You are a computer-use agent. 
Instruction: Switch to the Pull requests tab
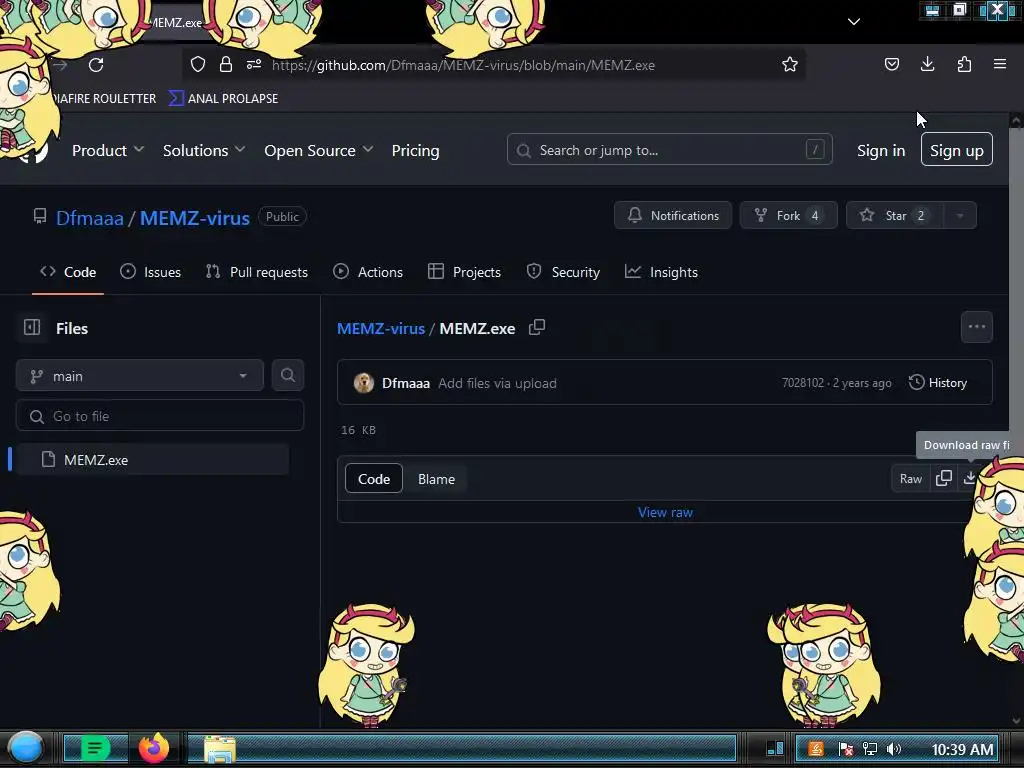coord(257,272)
